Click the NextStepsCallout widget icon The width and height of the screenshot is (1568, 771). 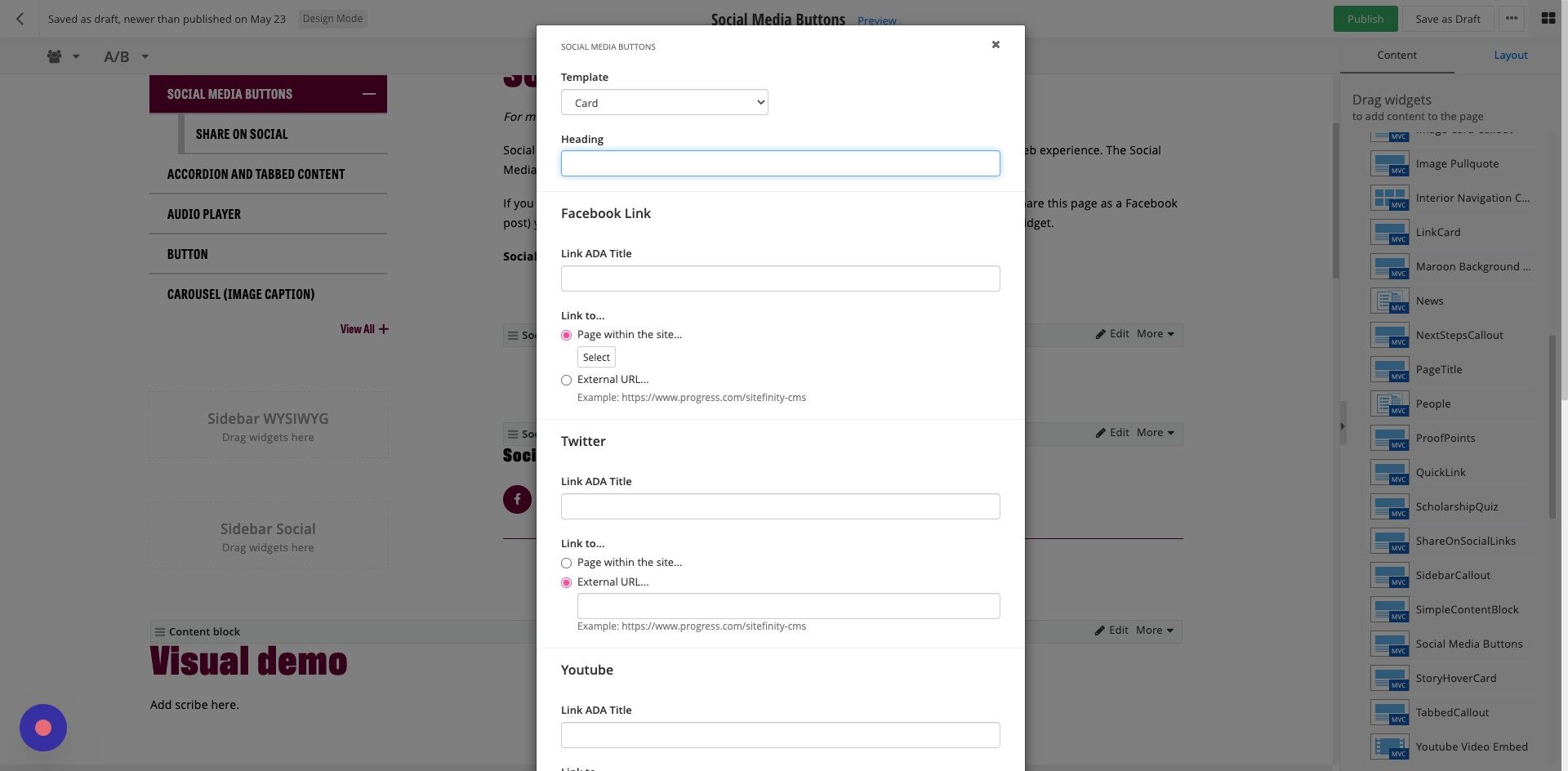point(1390,335)
